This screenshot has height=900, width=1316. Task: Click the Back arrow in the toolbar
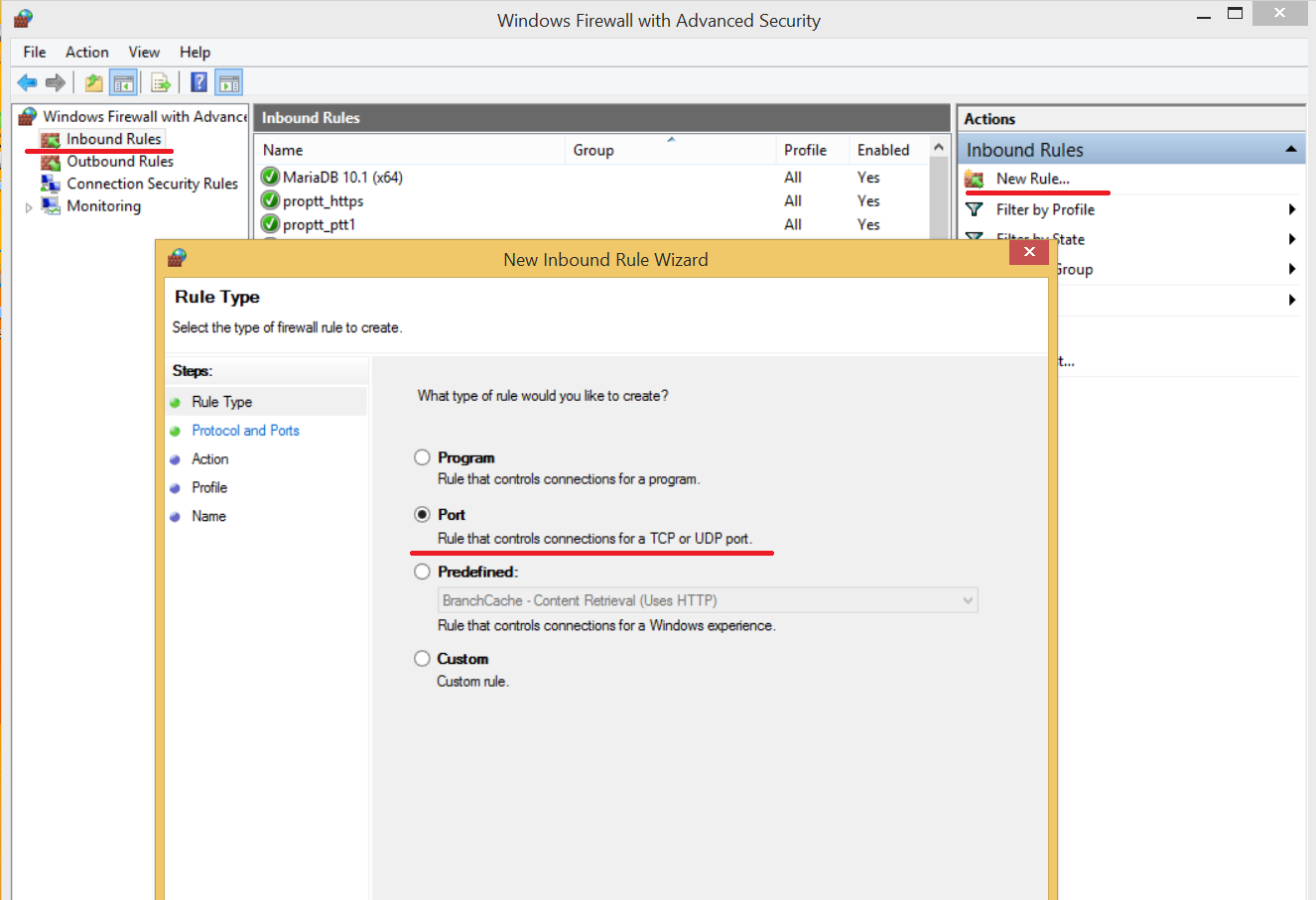point(27,82)
